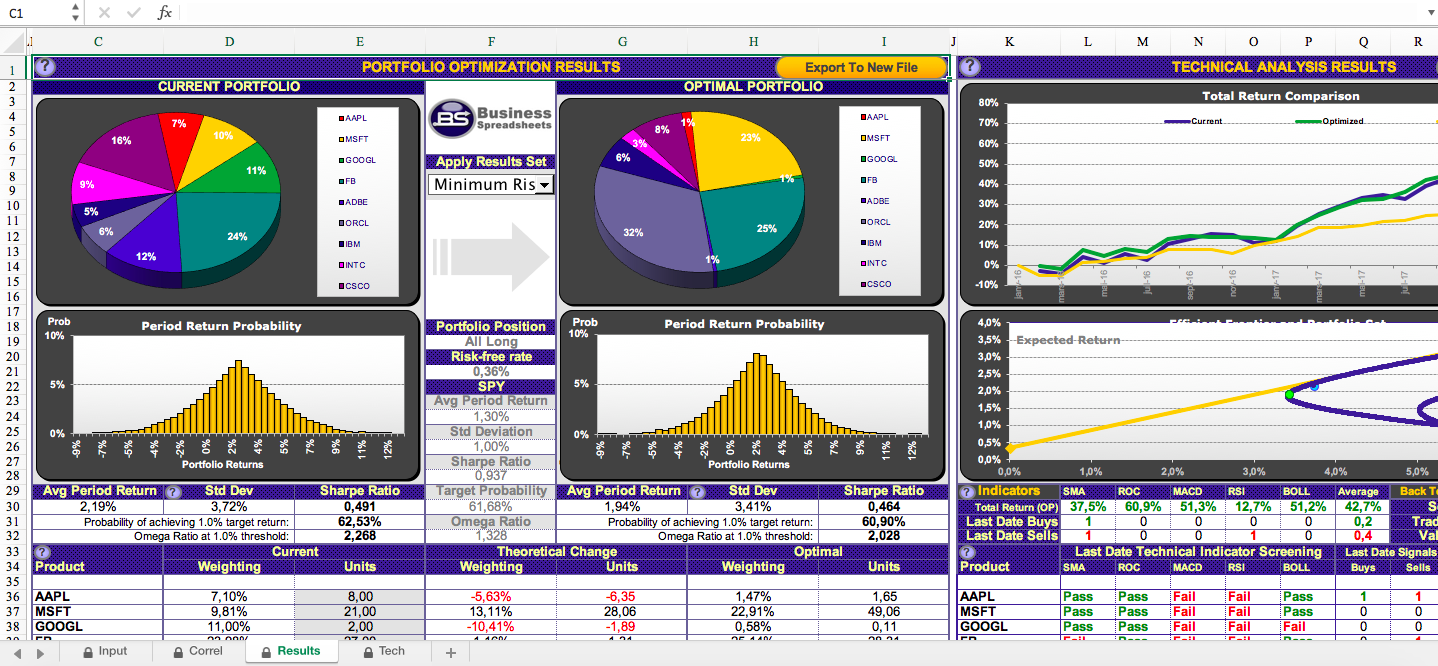Click MSFT current units cell 21,00
1438x666 pixels.
pos(359,612)
